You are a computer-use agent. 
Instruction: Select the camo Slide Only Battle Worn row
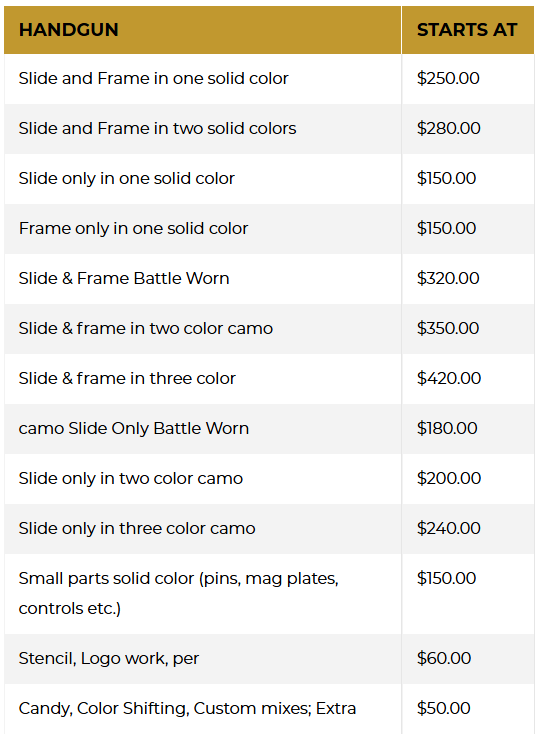tap(269, 428)
